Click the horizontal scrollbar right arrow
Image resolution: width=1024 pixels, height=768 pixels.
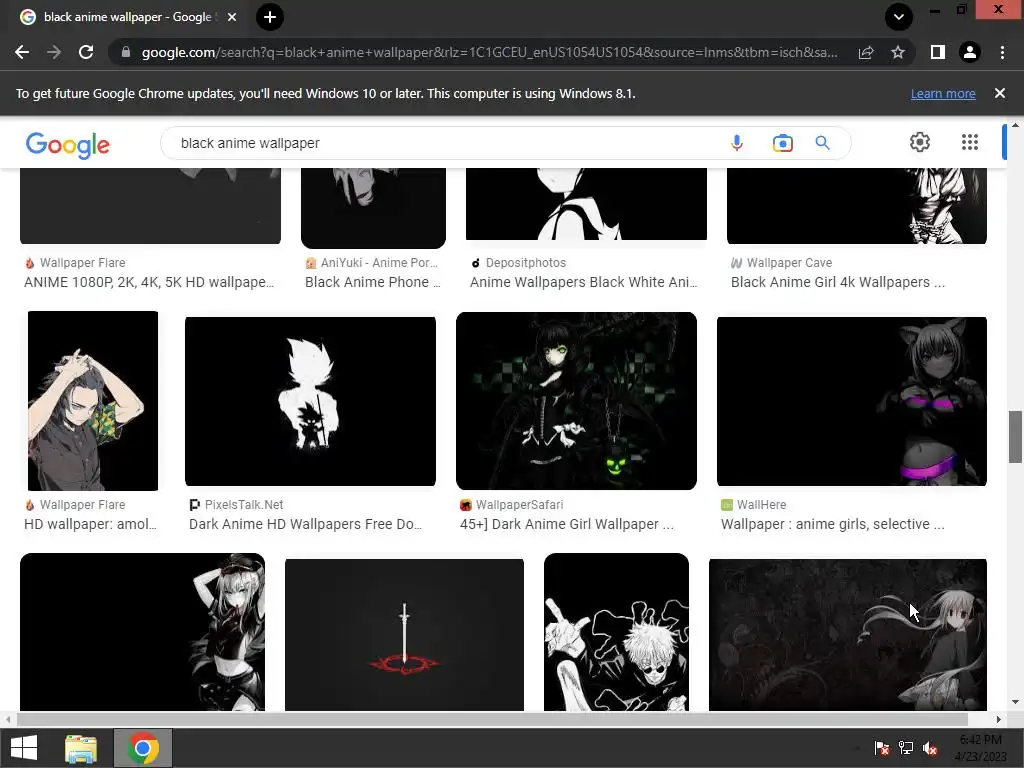tap(999, 719)
